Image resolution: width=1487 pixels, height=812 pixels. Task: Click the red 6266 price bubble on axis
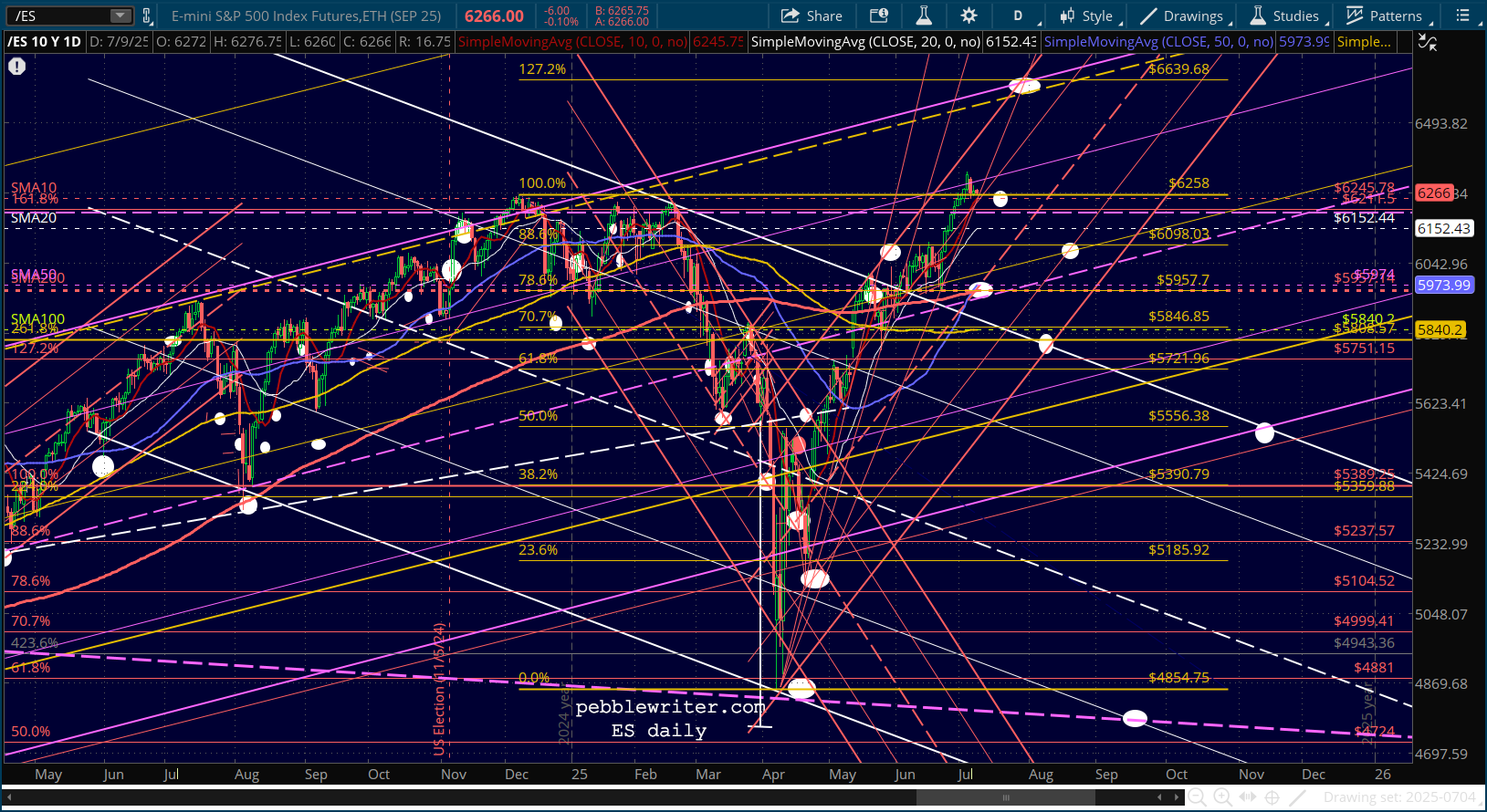(1433, 193)
